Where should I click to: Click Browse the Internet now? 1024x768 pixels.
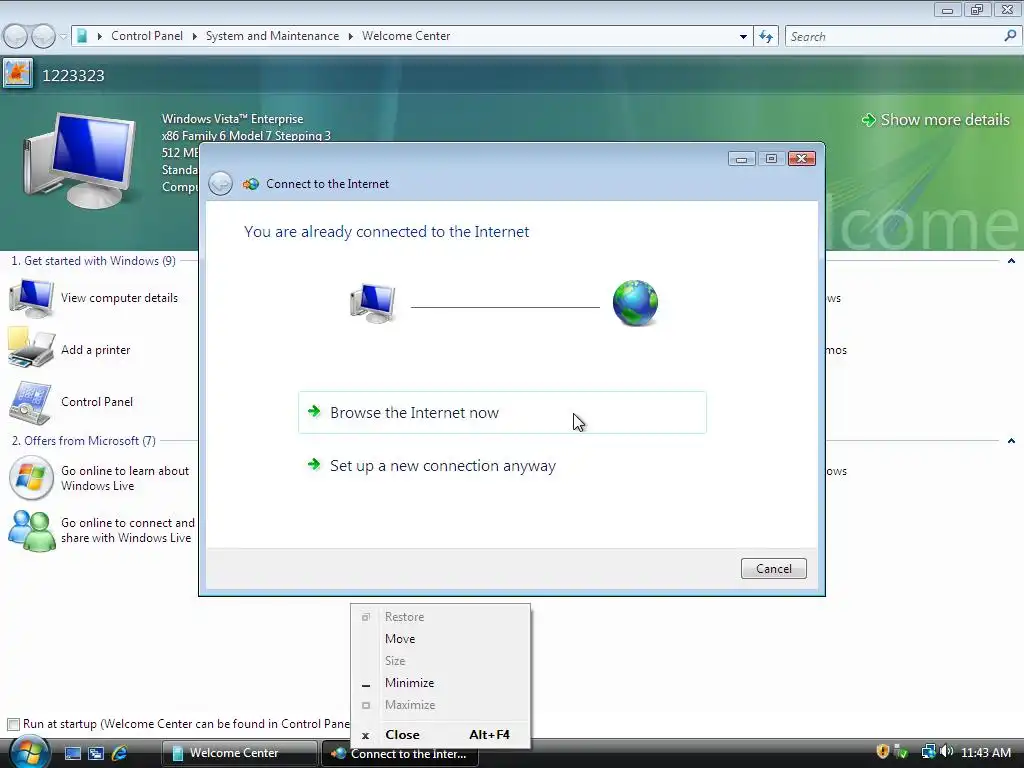pyautogui.click(x=502, y=412)
